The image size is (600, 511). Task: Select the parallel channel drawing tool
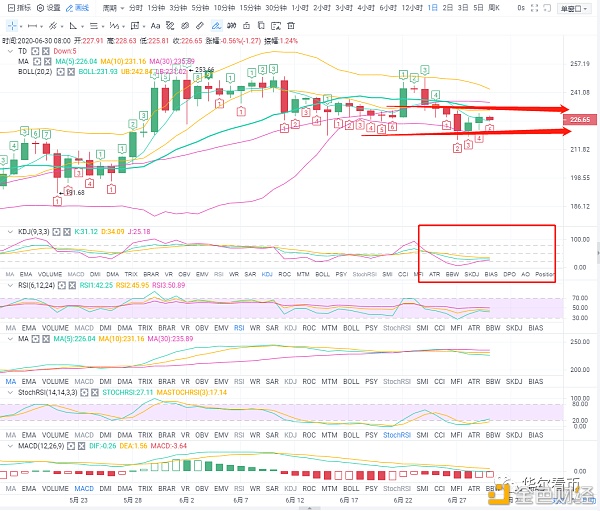pyautogui.click(x=53, y=26)
